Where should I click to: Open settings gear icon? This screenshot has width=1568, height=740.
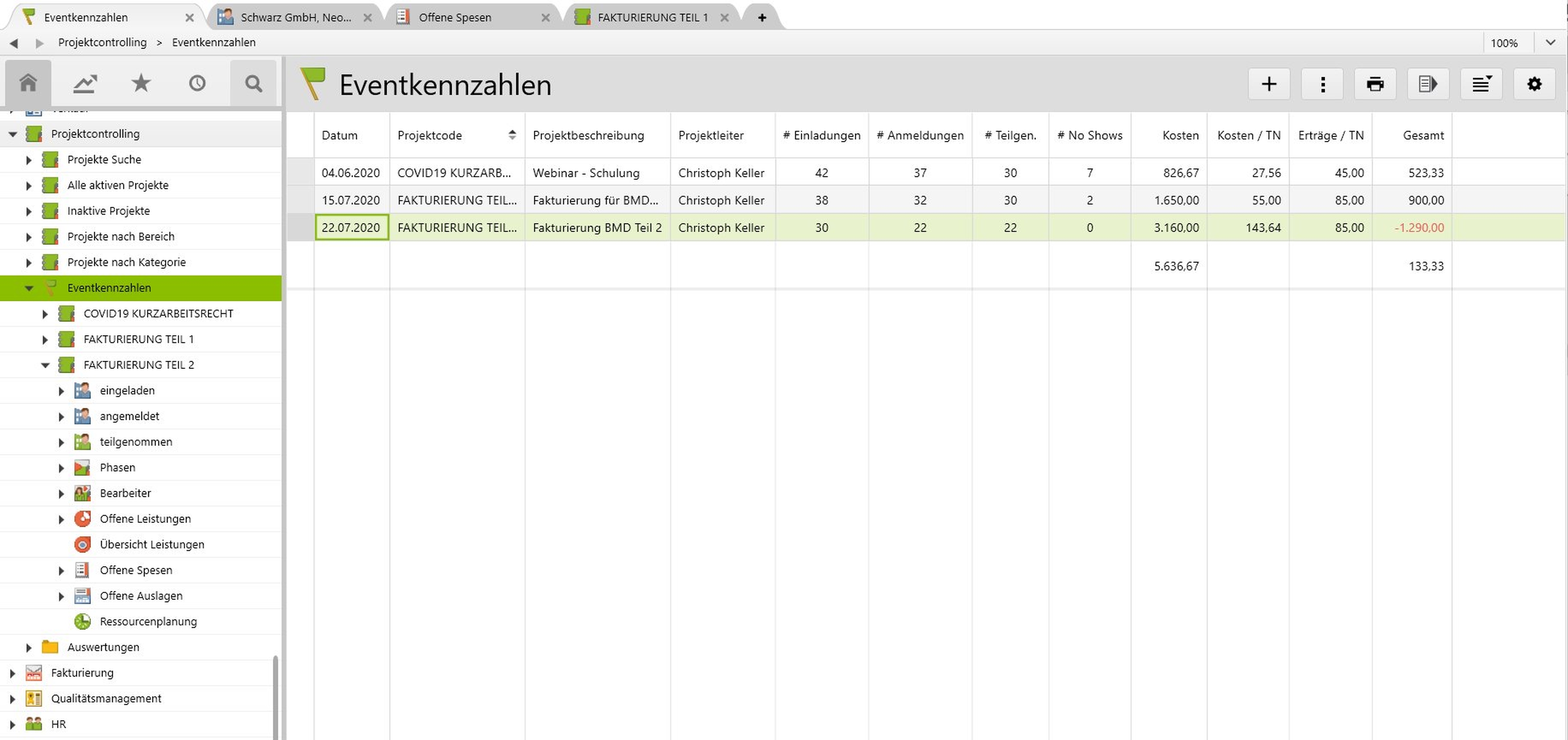coord(1534,84)
